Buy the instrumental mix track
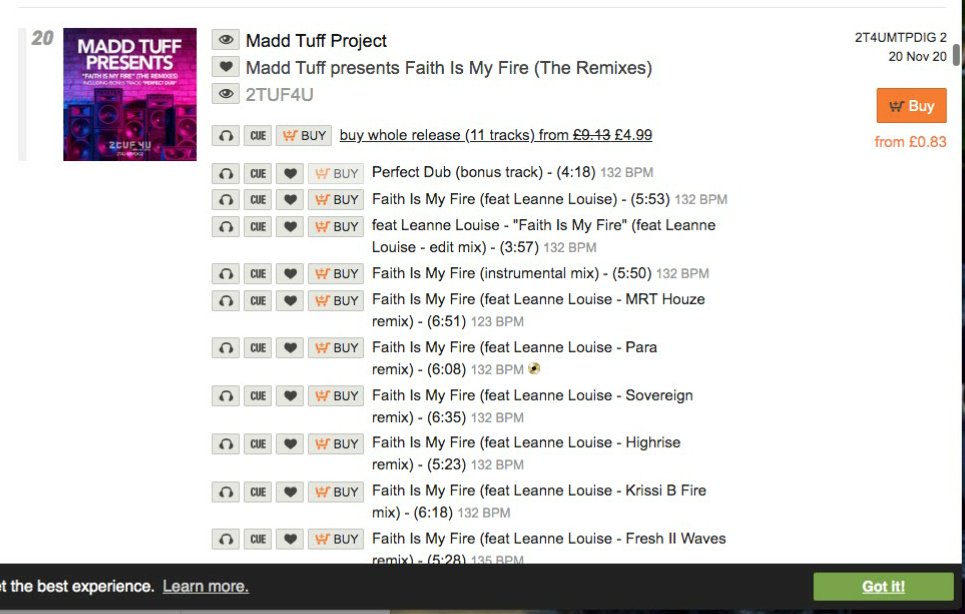The height and width of the screenshot is (614, 965). coord(336,274)
